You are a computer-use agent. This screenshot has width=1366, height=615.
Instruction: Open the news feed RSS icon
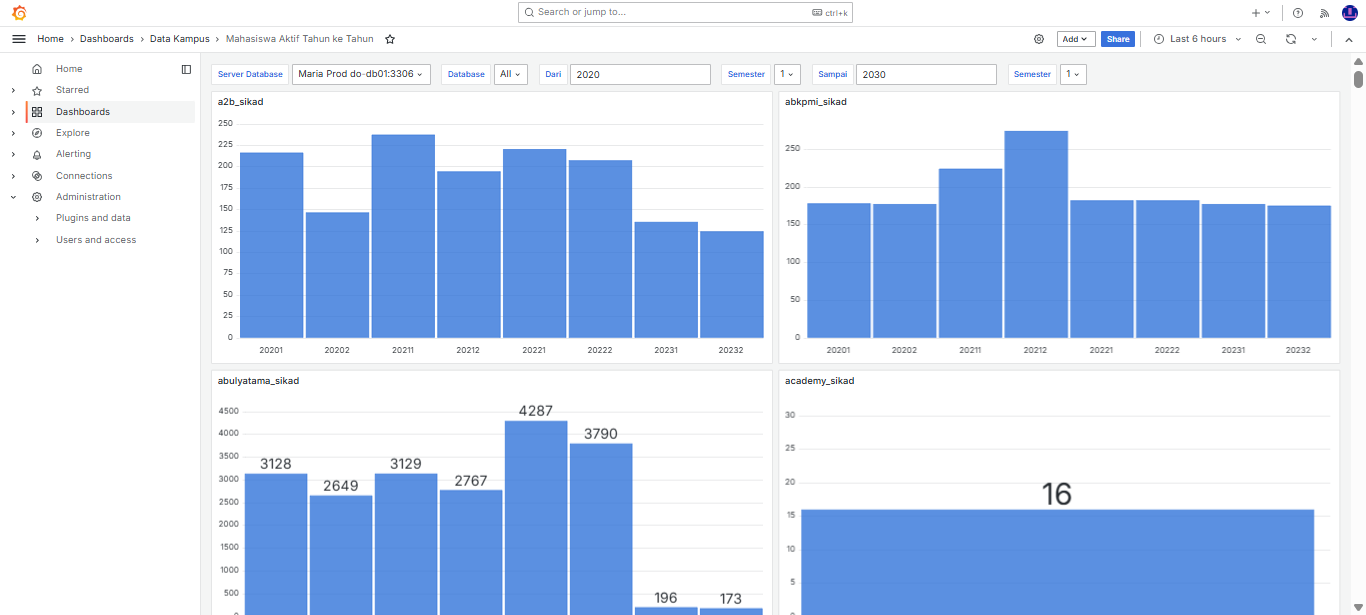(x=1325, y=13)
